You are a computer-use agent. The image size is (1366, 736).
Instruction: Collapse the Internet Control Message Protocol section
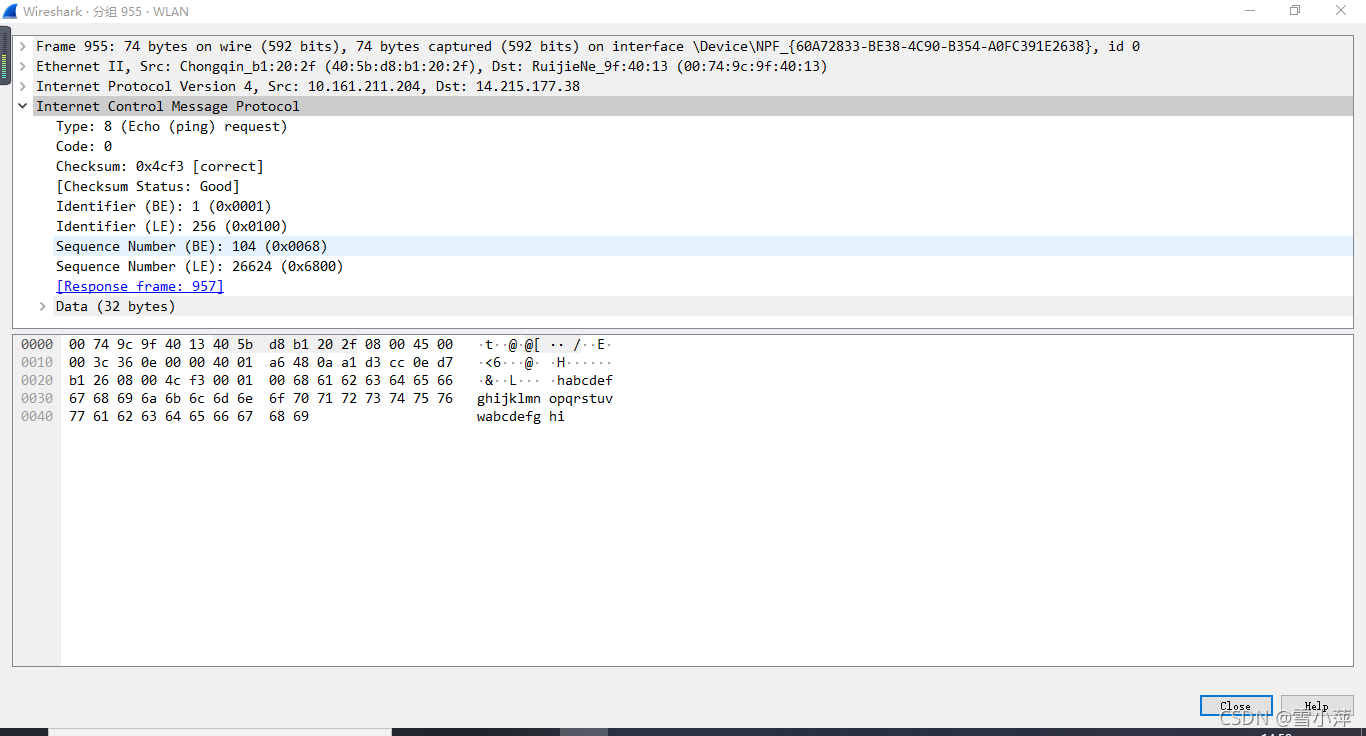(22, 106)
